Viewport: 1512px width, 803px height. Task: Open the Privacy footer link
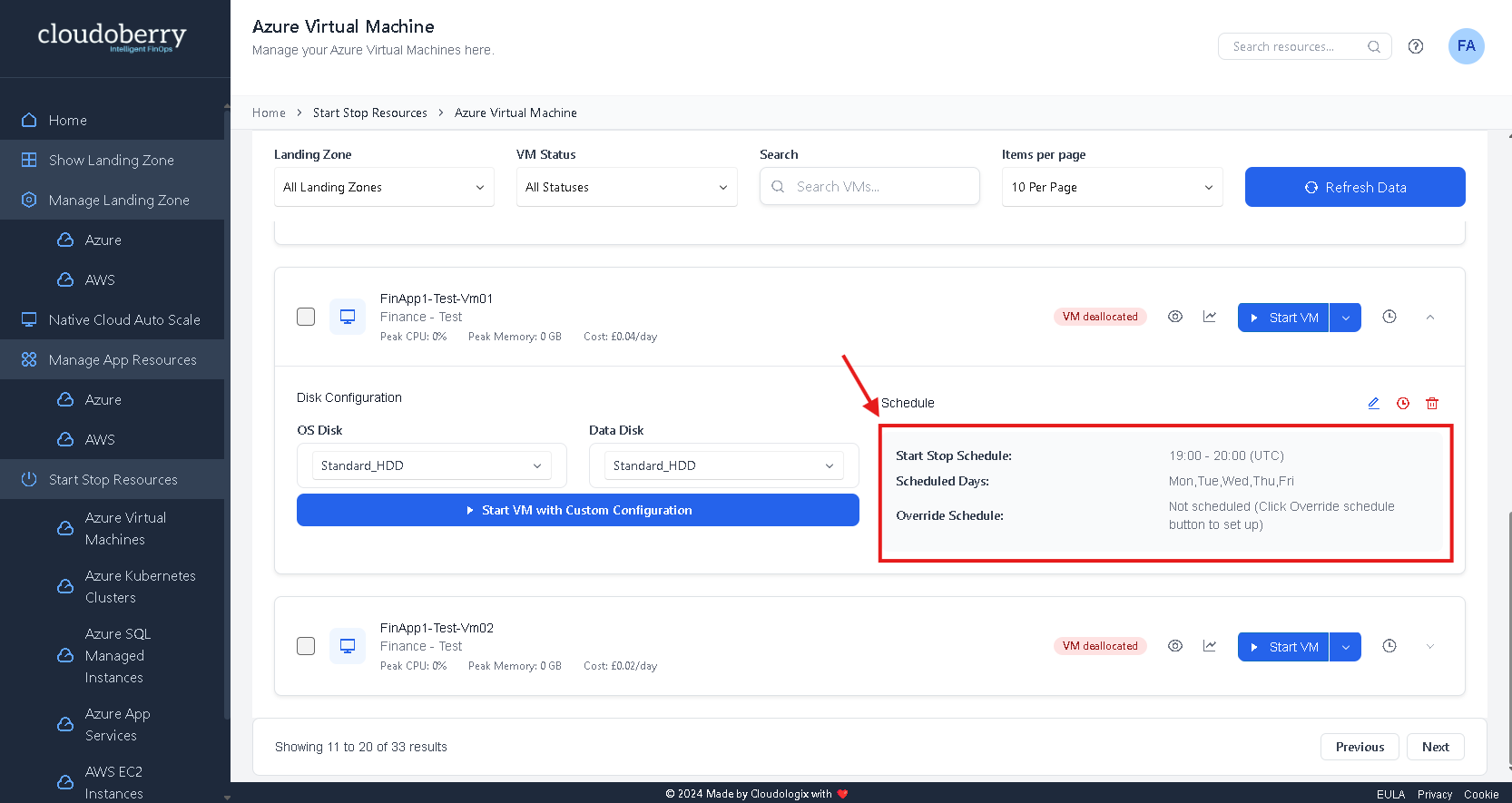[1435, 794]
